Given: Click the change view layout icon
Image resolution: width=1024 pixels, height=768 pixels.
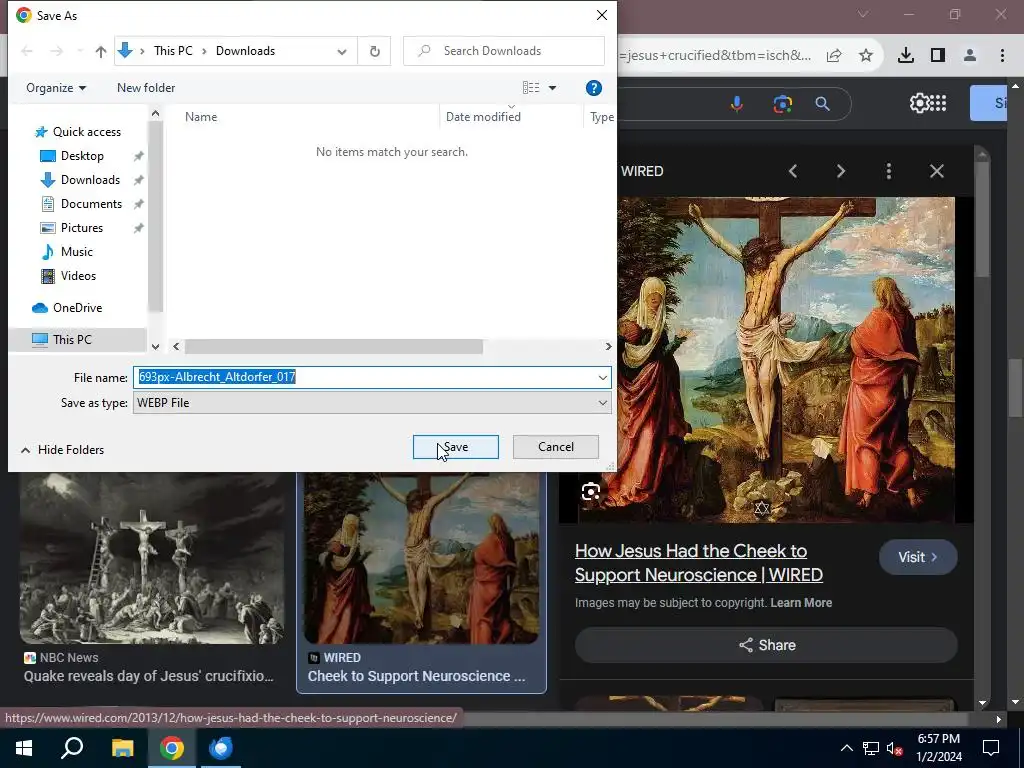Looking at the screenshot, I should tap(531, 88).
